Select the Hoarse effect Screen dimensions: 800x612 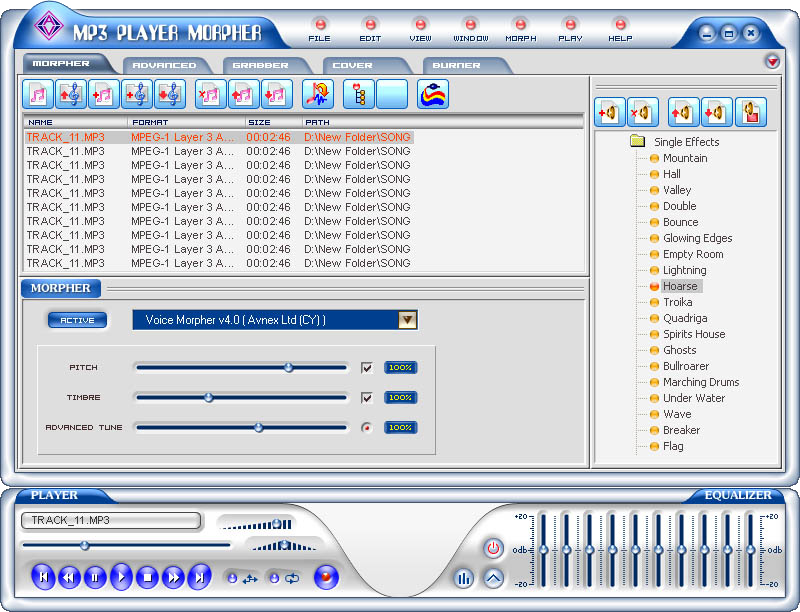[x=680, y=286]
